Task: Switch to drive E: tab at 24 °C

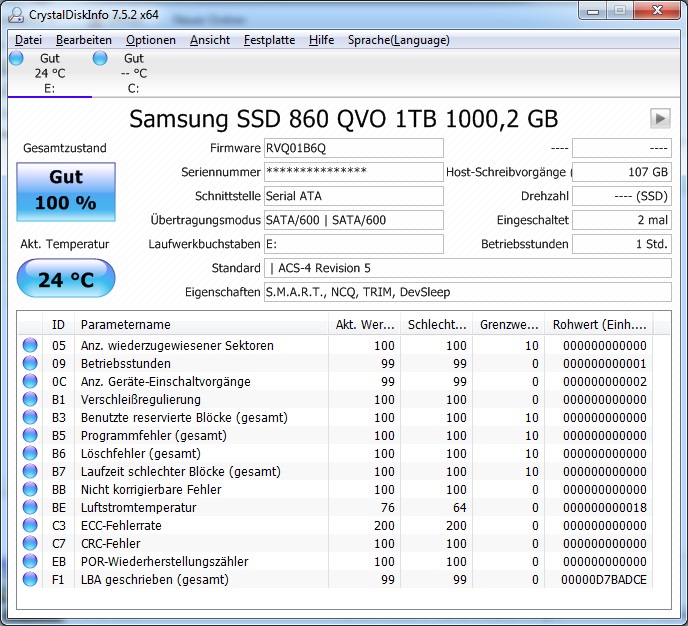Action: coord(50,73)
